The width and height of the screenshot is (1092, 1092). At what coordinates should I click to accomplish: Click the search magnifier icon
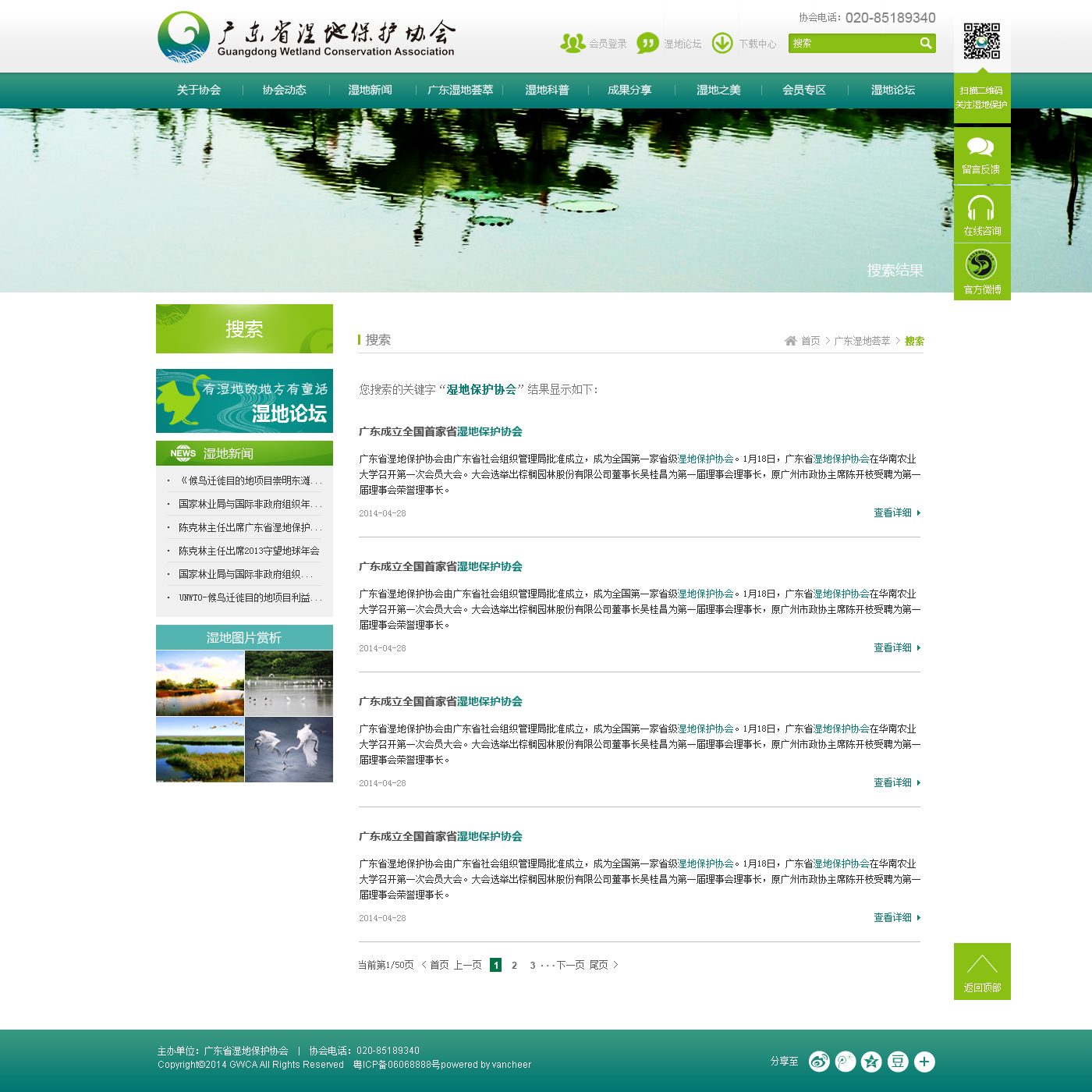pos(925,43)
